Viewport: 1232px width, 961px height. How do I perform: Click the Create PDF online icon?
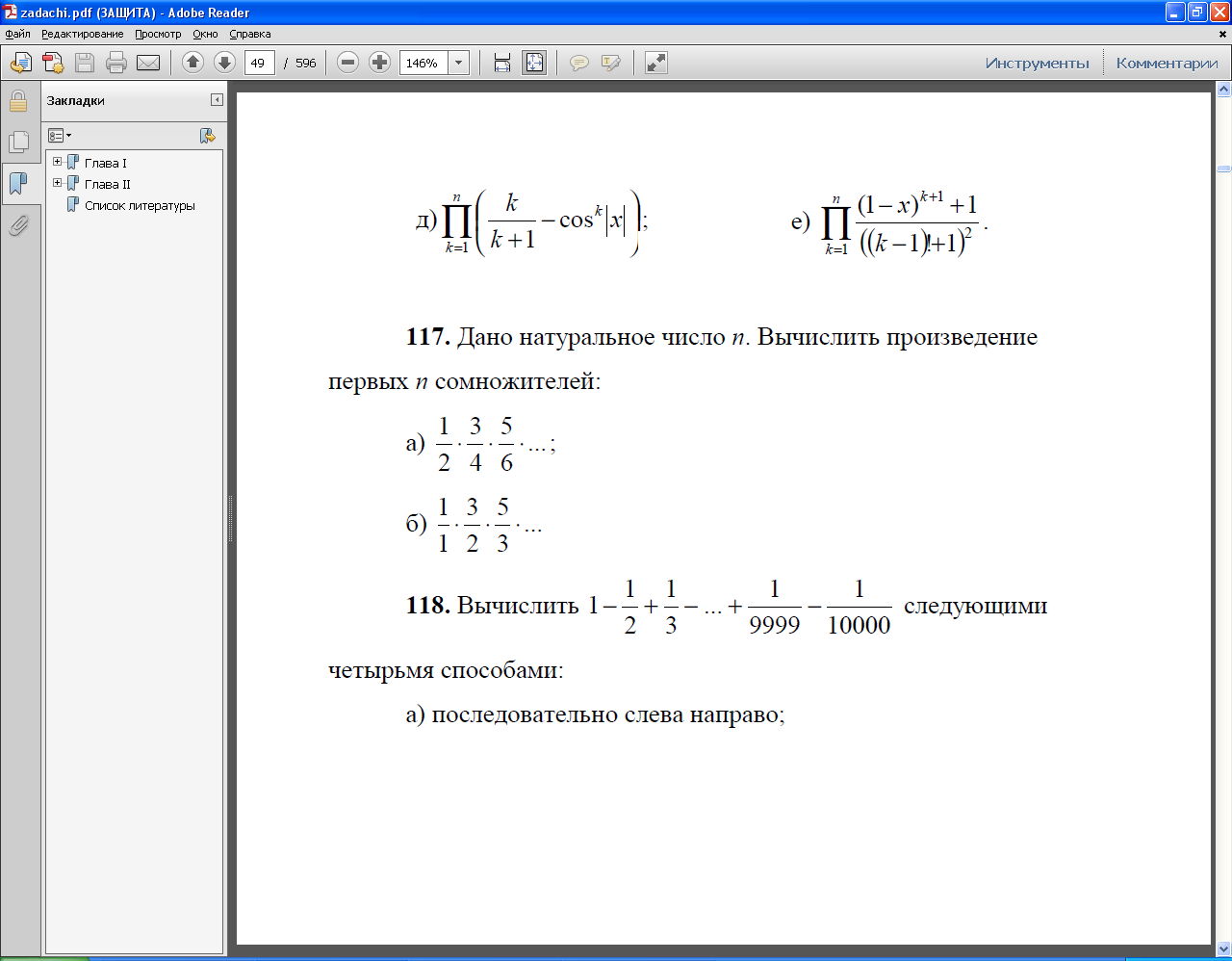coord(21,64)
